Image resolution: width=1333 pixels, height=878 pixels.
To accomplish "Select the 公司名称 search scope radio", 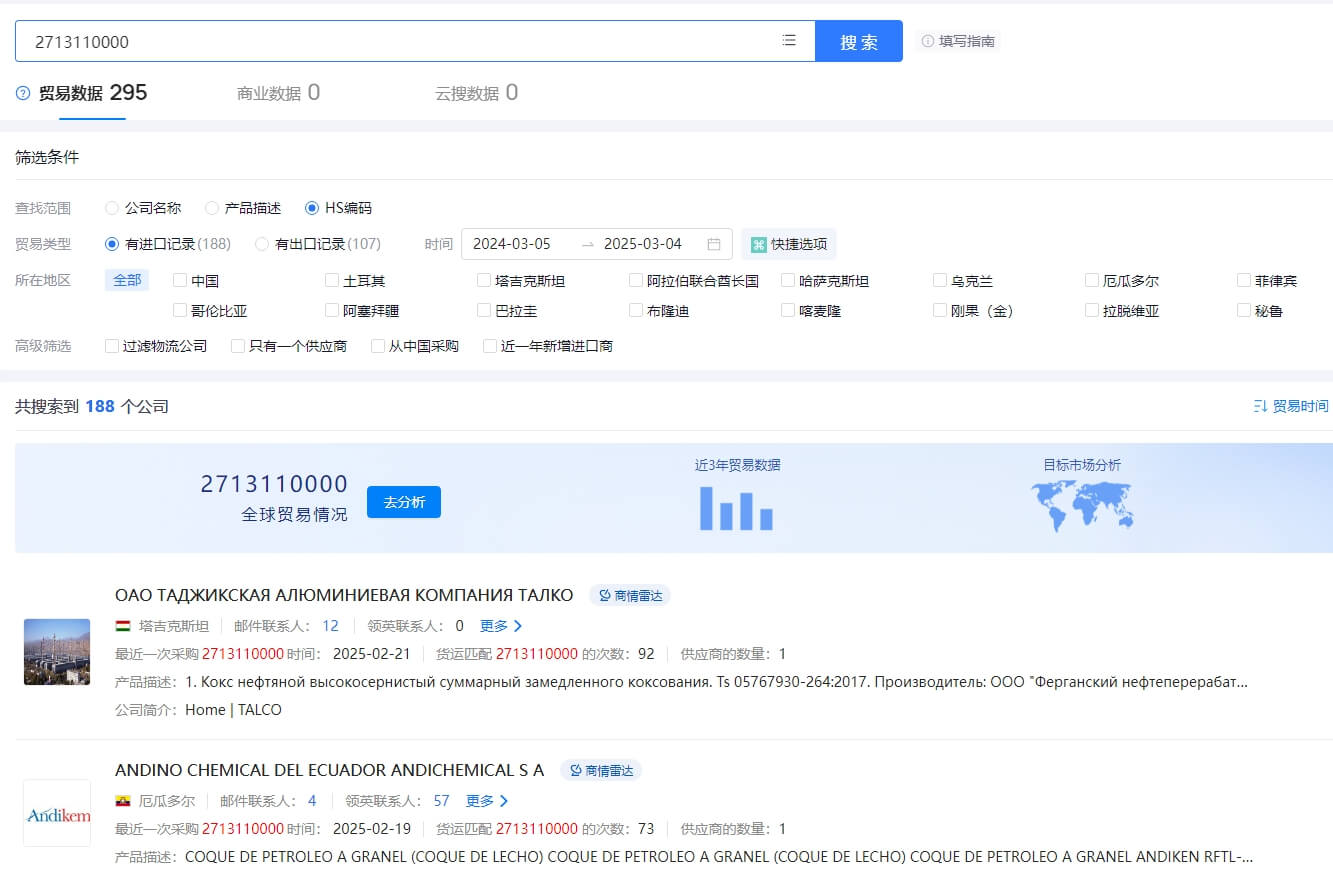I will (112, 208).
